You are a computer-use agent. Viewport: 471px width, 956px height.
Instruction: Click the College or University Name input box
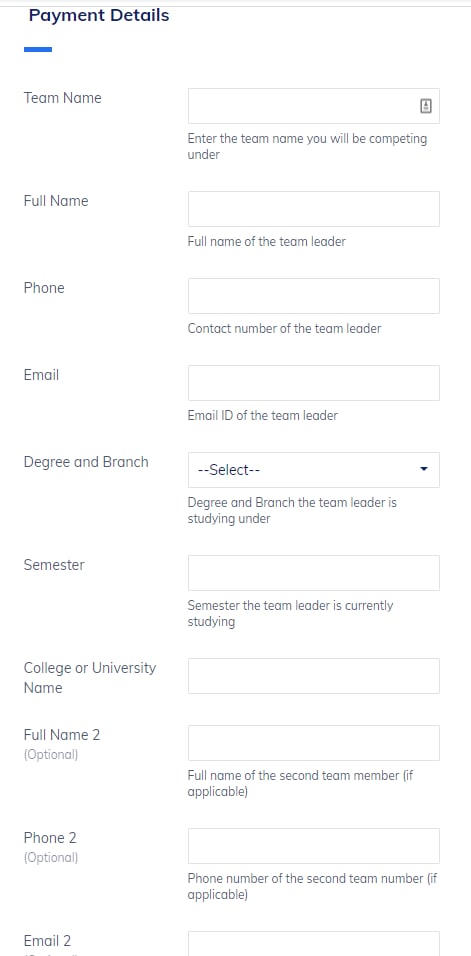coord(314,676)
